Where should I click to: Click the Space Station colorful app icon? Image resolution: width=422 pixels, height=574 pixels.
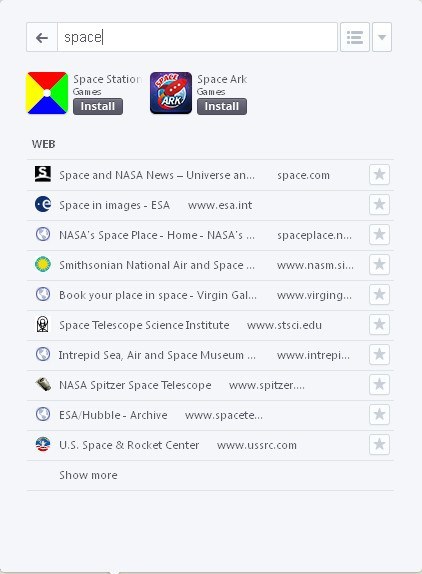pos(47,93)
